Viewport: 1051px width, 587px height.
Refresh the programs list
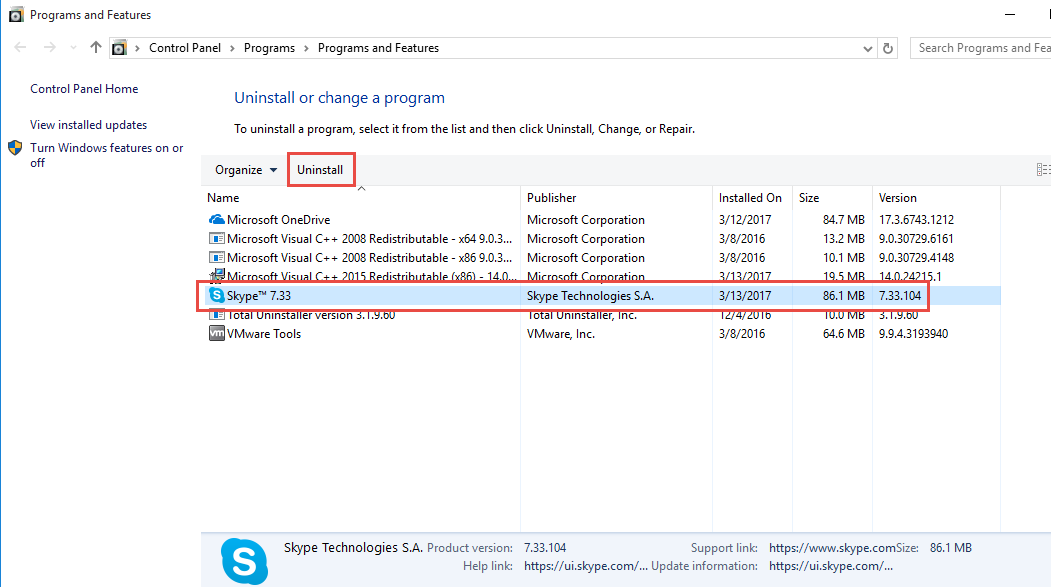(x=888, y=48)
